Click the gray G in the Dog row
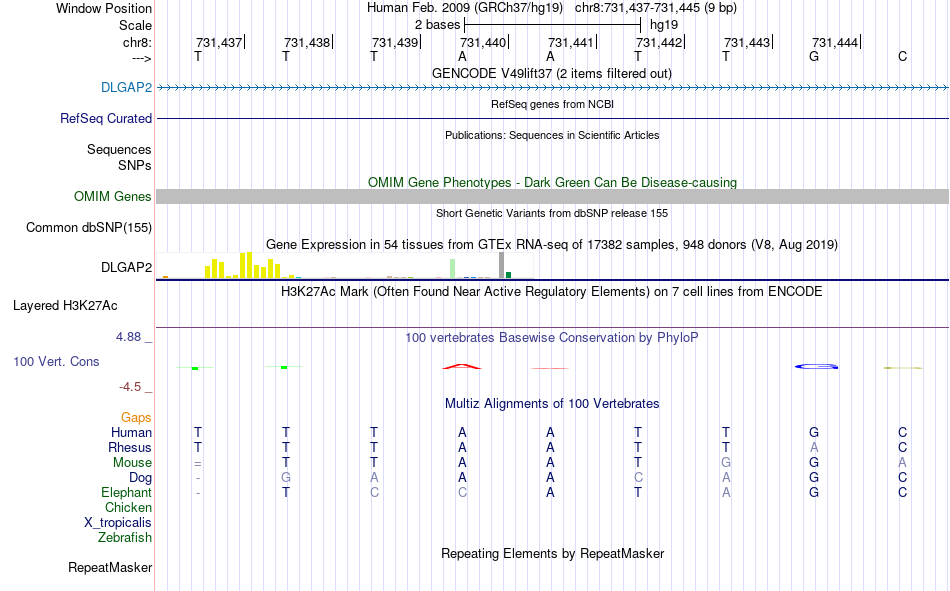 285,478
